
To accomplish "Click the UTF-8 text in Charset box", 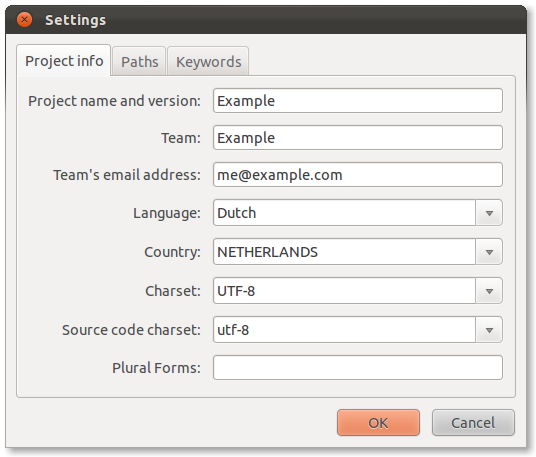I will (236, 291).
